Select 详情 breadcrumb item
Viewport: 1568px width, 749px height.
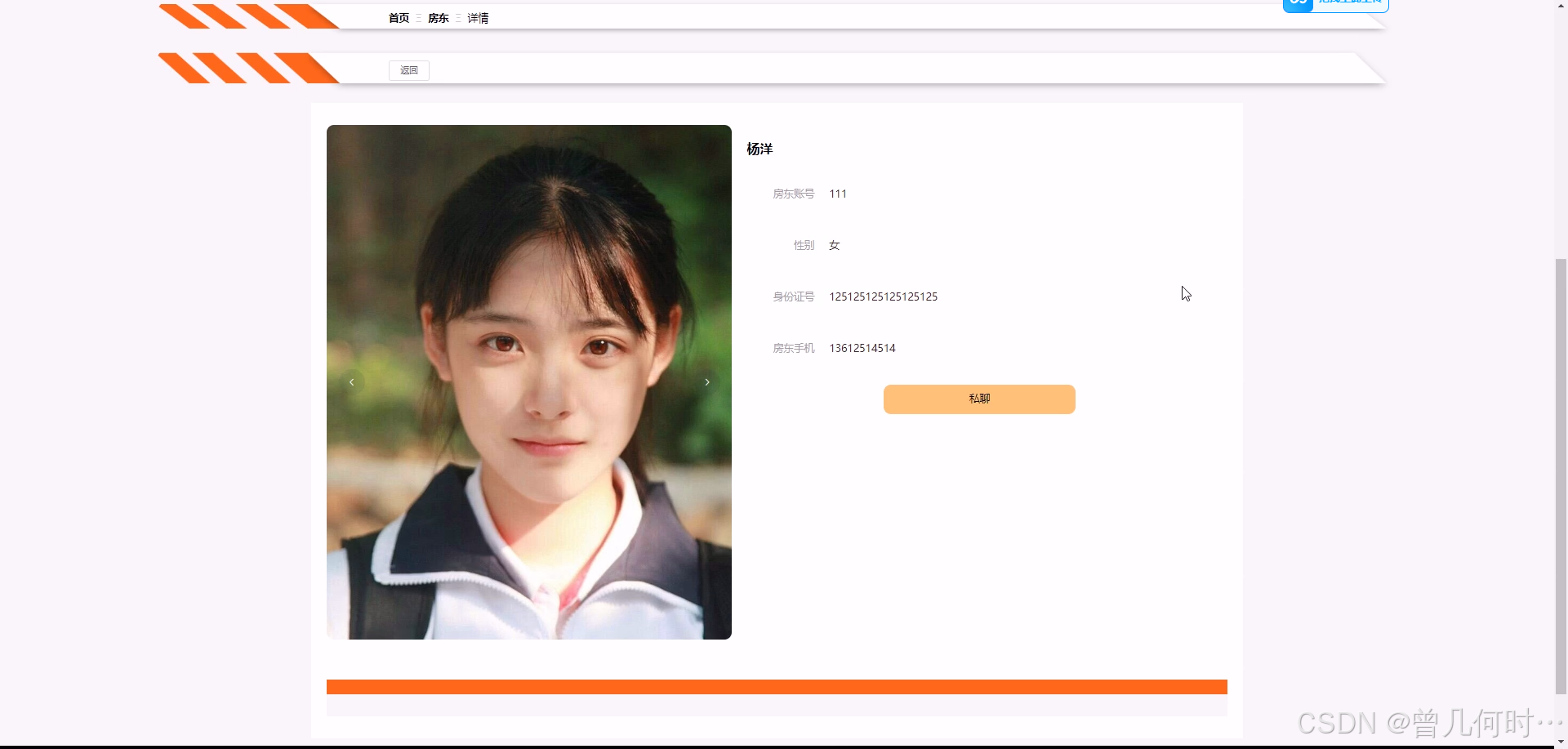click(478, 18)
